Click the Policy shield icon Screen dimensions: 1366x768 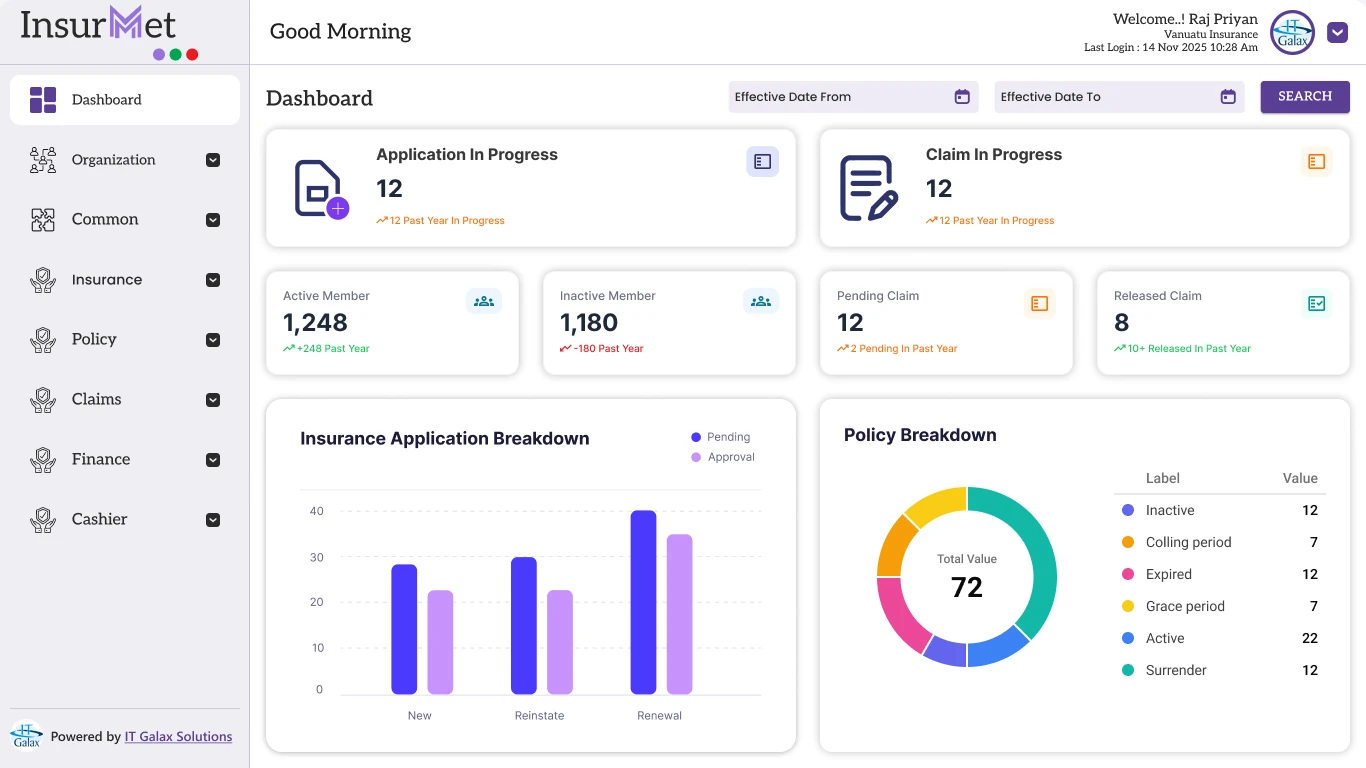[43, 340]
